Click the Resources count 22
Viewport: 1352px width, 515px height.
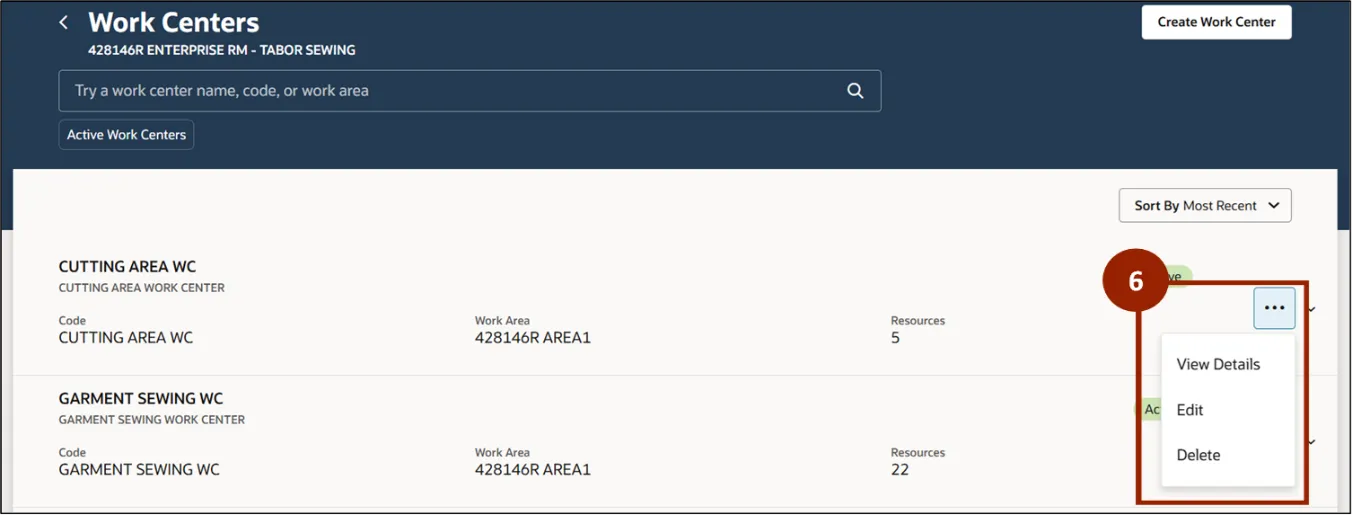point(900,469)
